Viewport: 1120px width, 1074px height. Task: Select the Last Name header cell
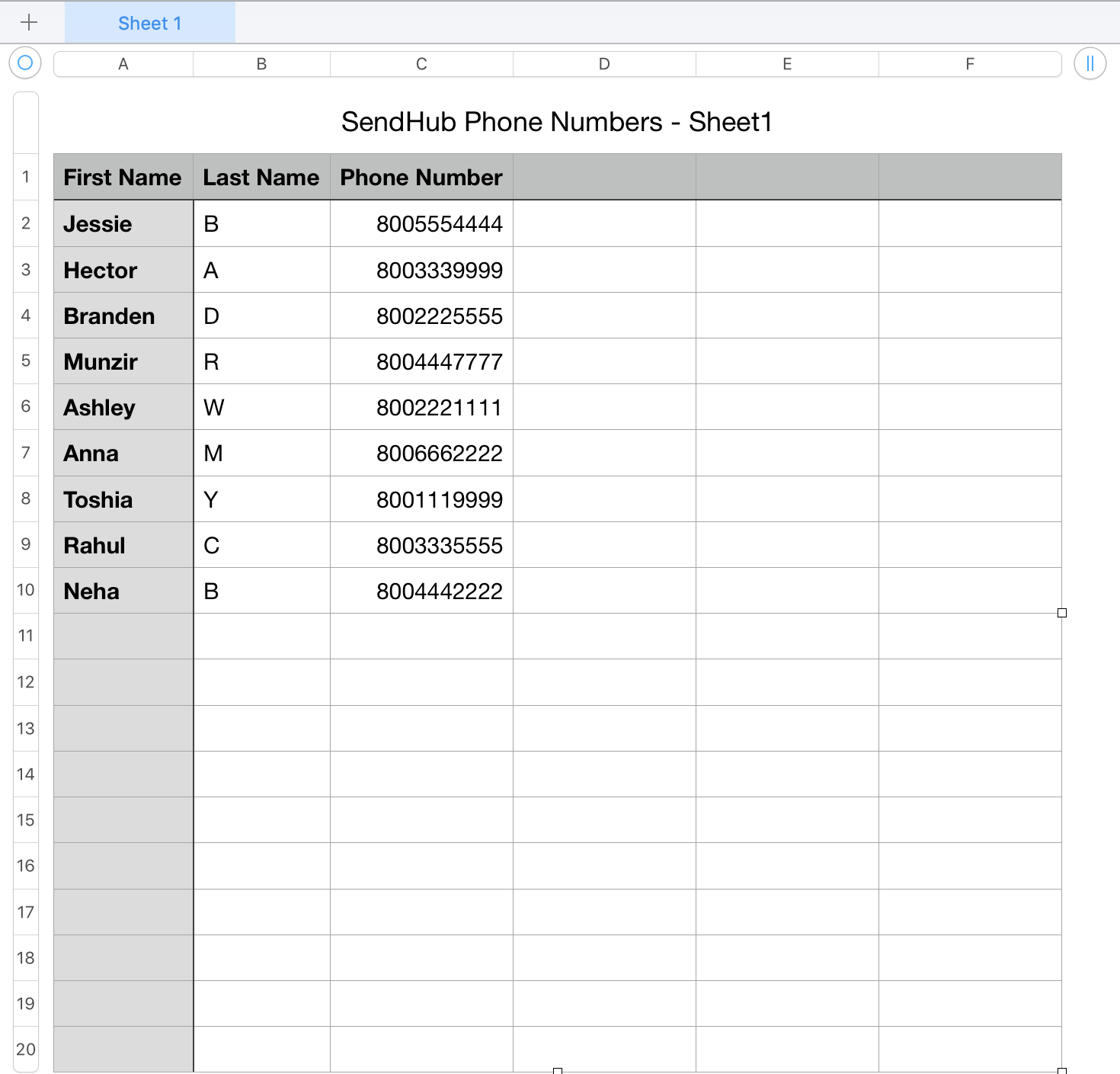261,177
